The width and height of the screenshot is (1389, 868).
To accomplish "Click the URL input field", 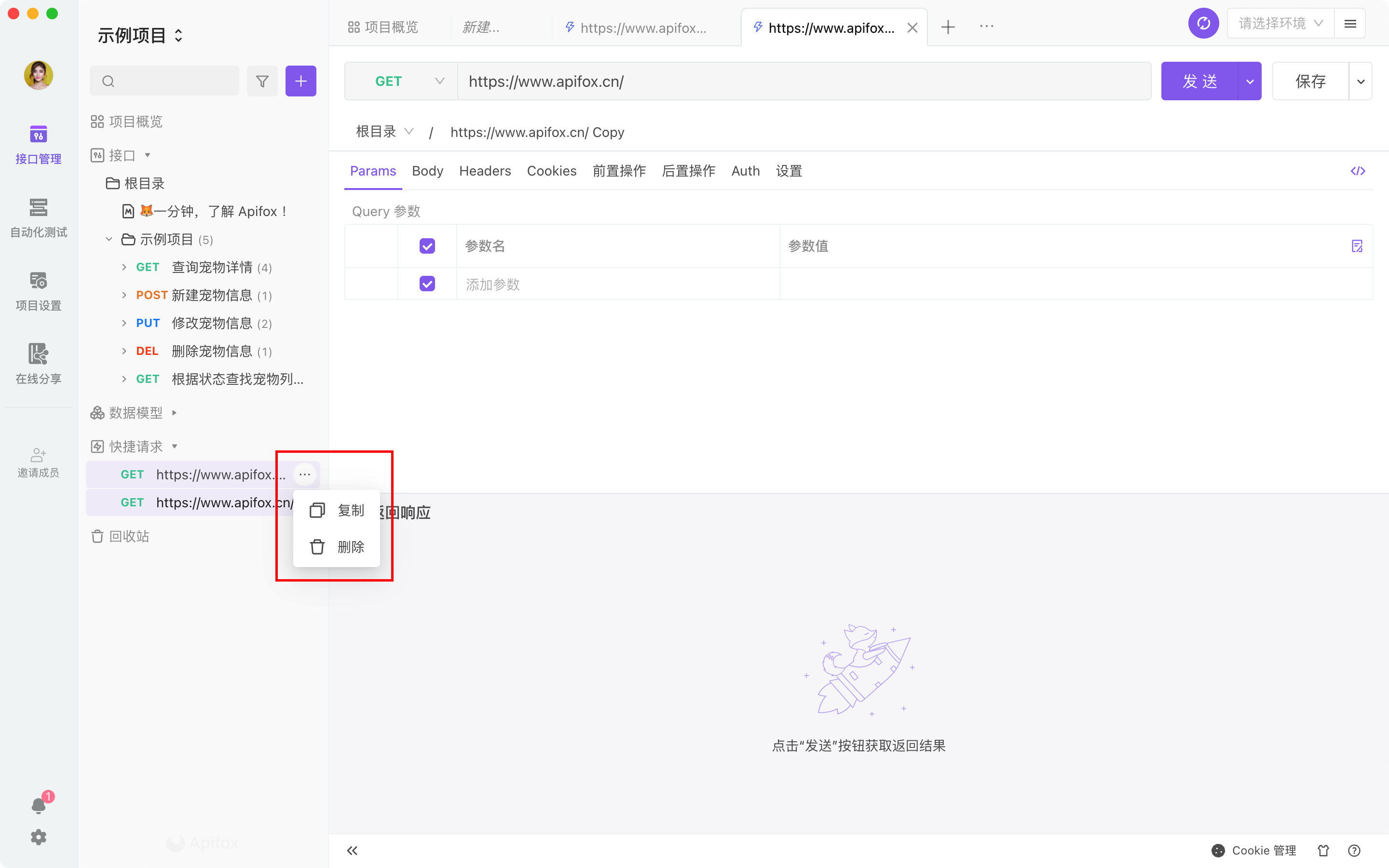I will click(x=803, y=81).
